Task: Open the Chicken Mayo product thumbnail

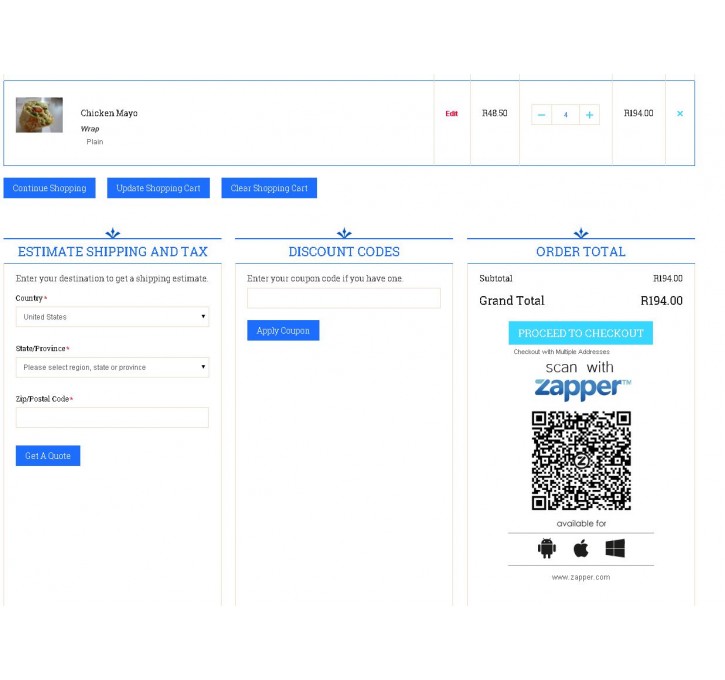Action: click(x=39, y=115)
